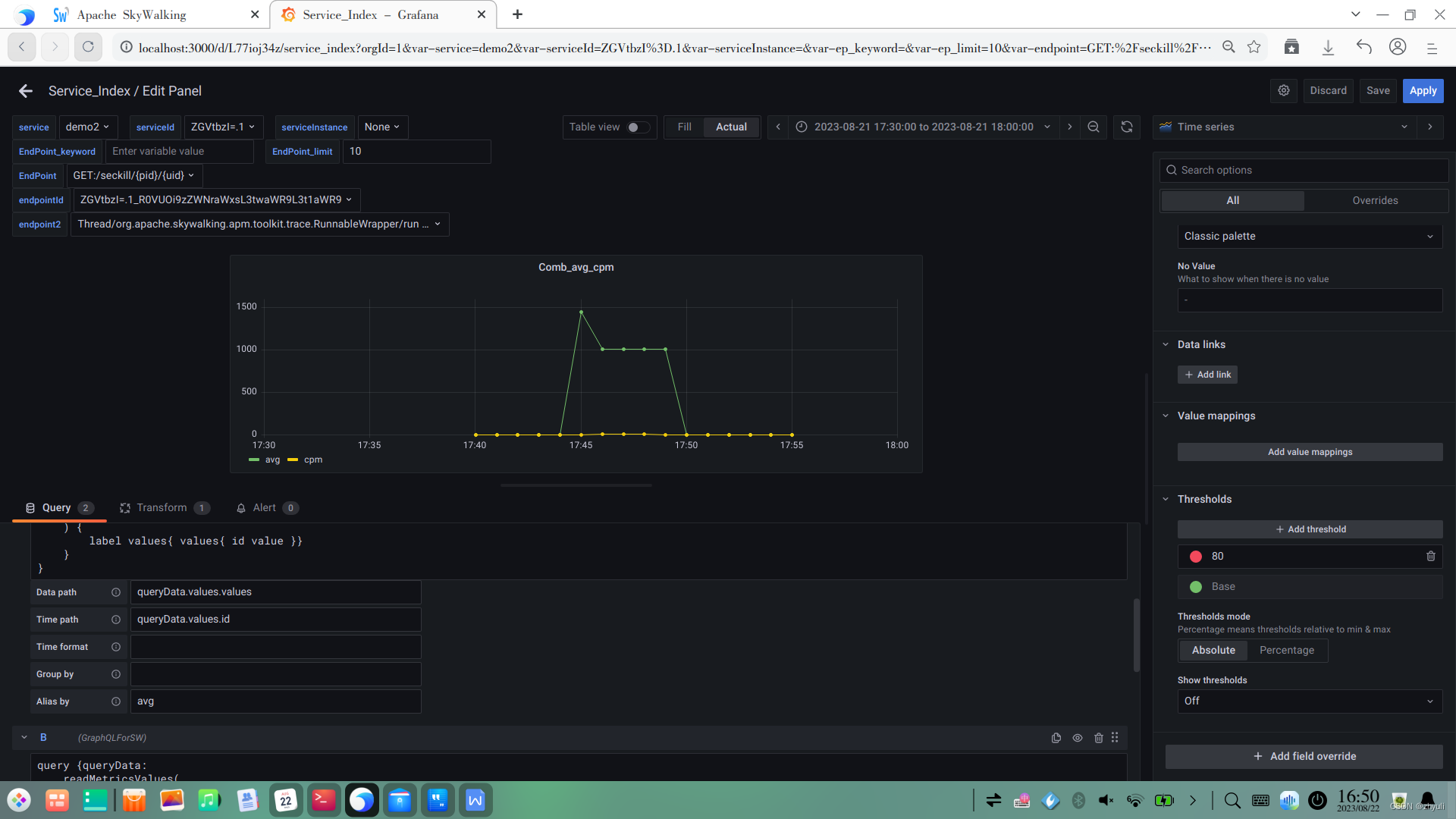Screen dimensions: 1456x819
Task: Shift time range forward arrow
Action: [x=1070, y=127]
